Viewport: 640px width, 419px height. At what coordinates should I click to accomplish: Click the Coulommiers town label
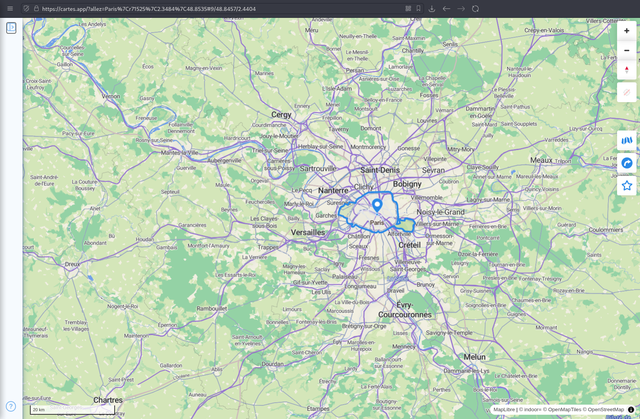pos(606,230)
